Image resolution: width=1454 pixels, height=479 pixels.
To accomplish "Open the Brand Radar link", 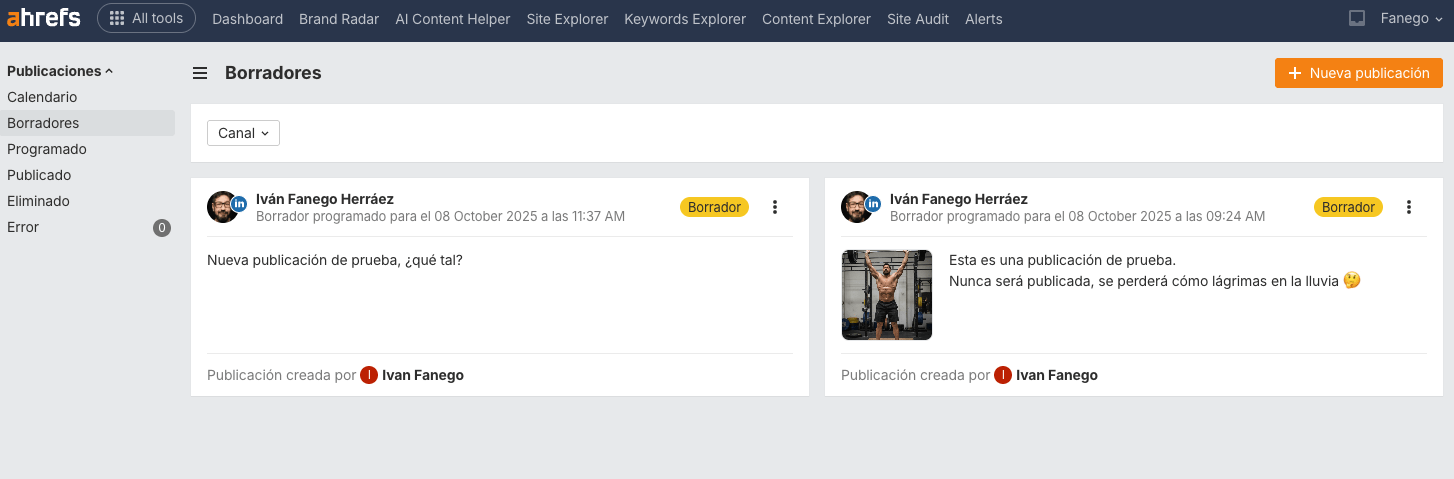I will (339, 19).
